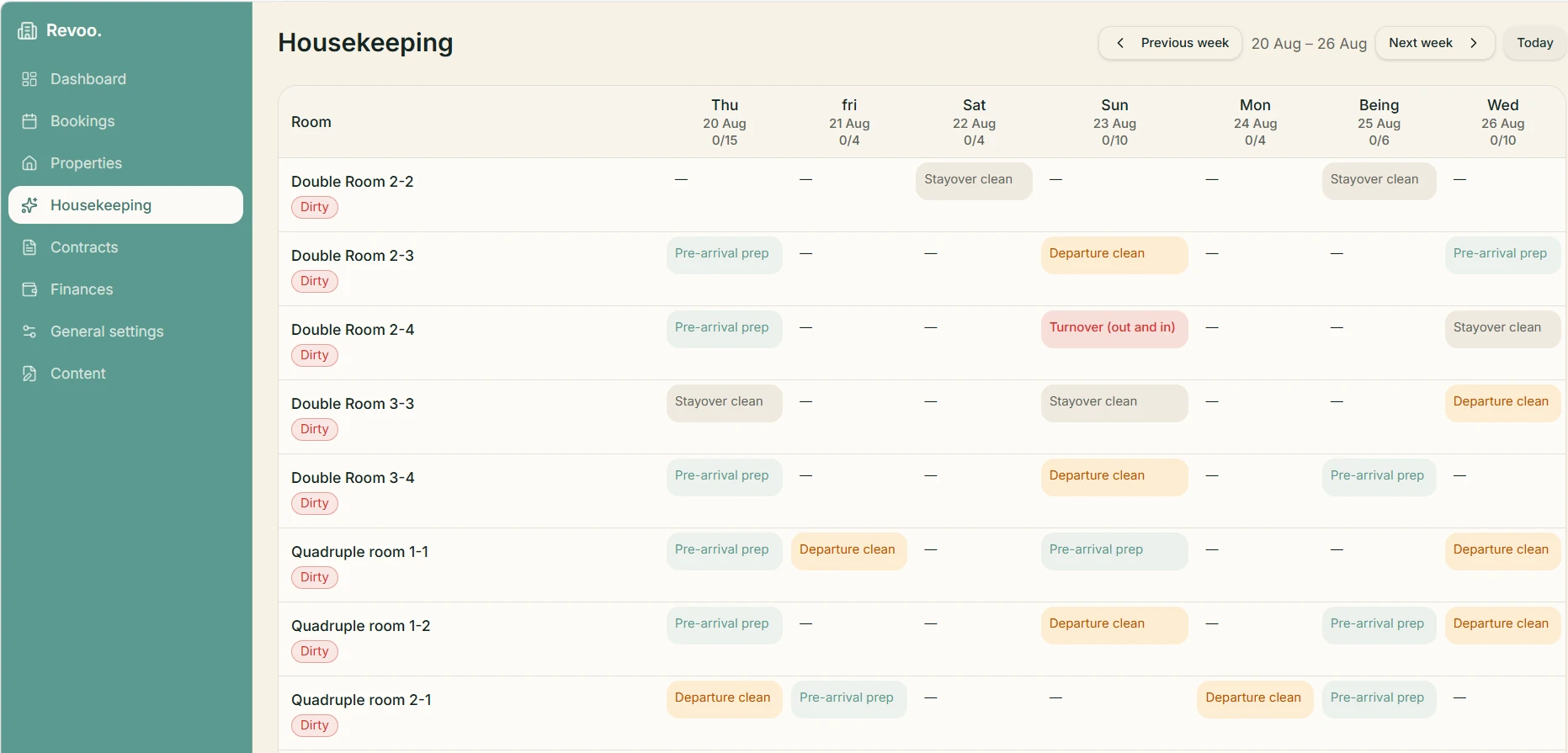1568x753 pixels.
Task: Open Departure clean for Quadruple room 2-1 Monday
Action: (1255, 699)
